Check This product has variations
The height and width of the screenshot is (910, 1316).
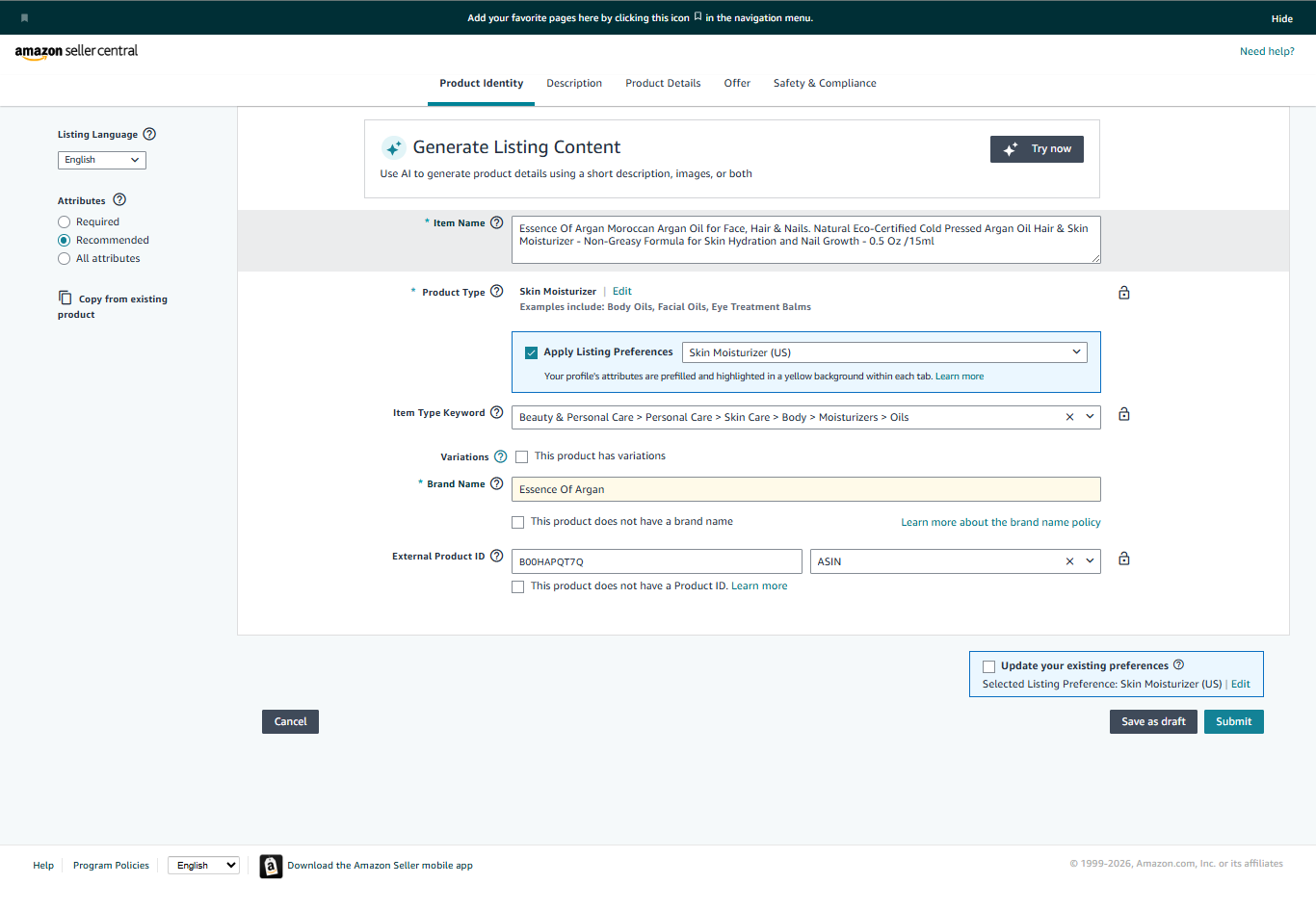[522, 456]
